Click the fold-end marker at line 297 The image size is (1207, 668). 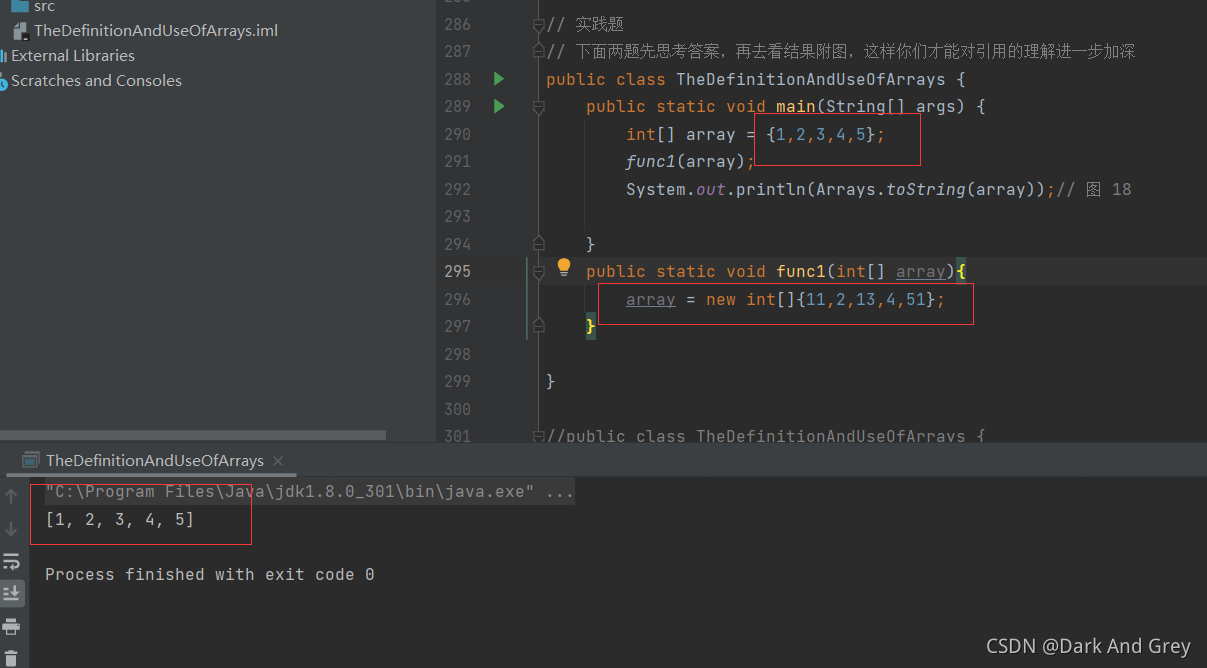[x=539, y=325]
